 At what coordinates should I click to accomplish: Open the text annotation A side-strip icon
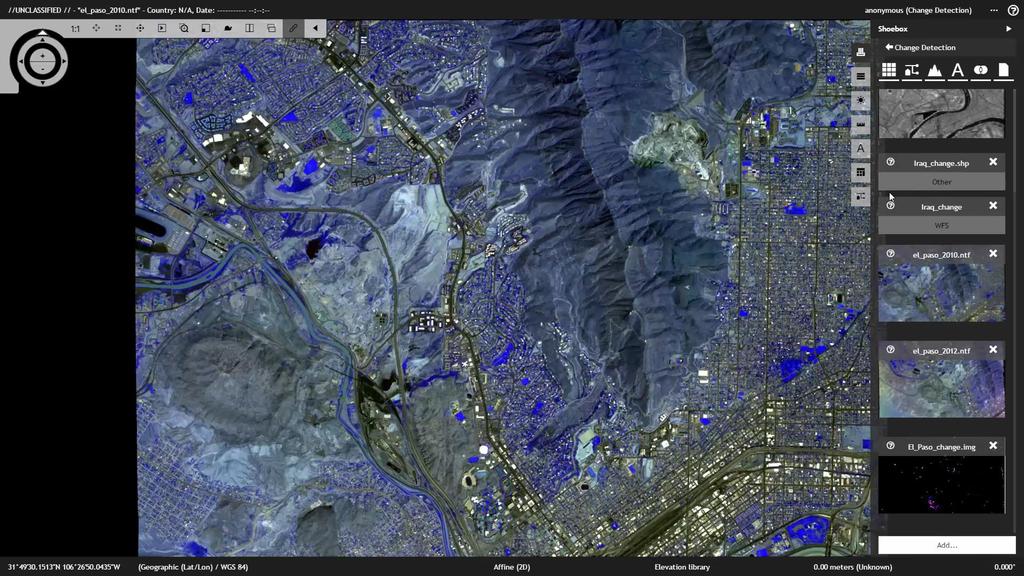(861, 148)
